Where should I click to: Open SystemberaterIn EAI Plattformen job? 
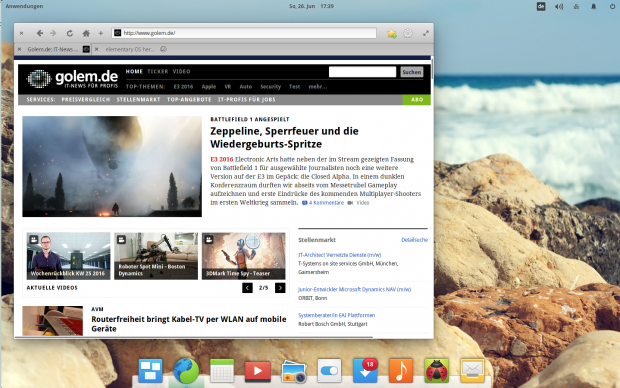(336, 315)
